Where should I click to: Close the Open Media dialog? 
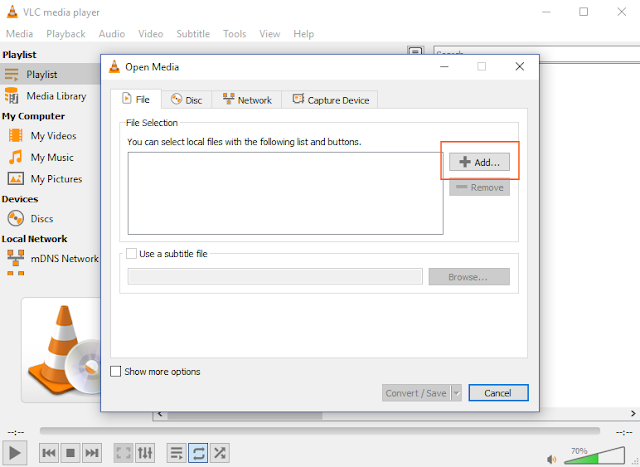[520, 67]
